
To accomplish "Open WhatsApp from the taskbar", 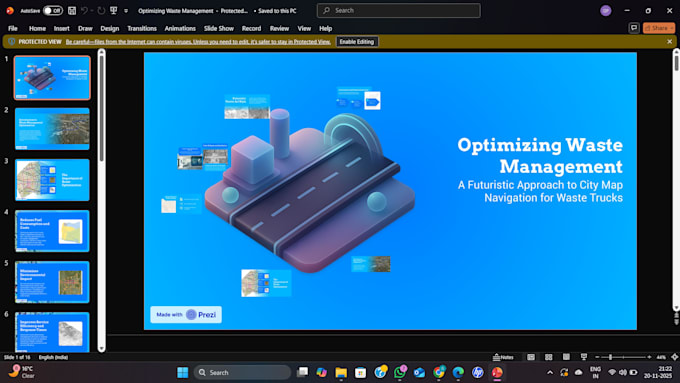I will 400,372.
